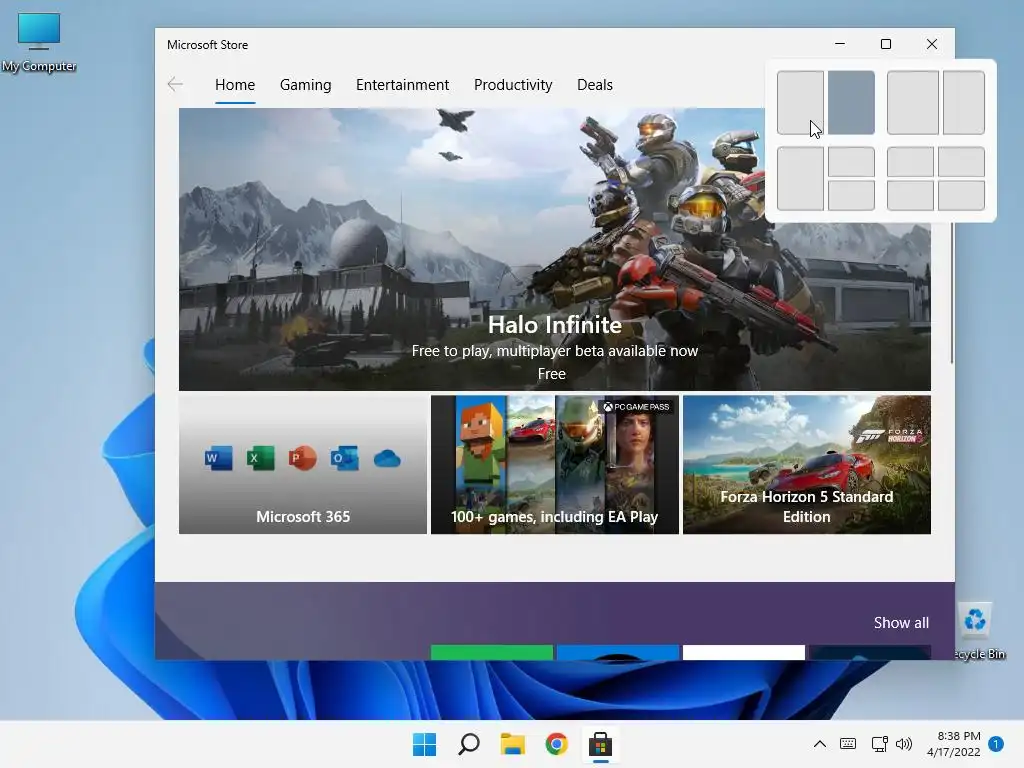Snap window to wide left two-thirds zone
Screen dimensions: 1024x768
913,103
